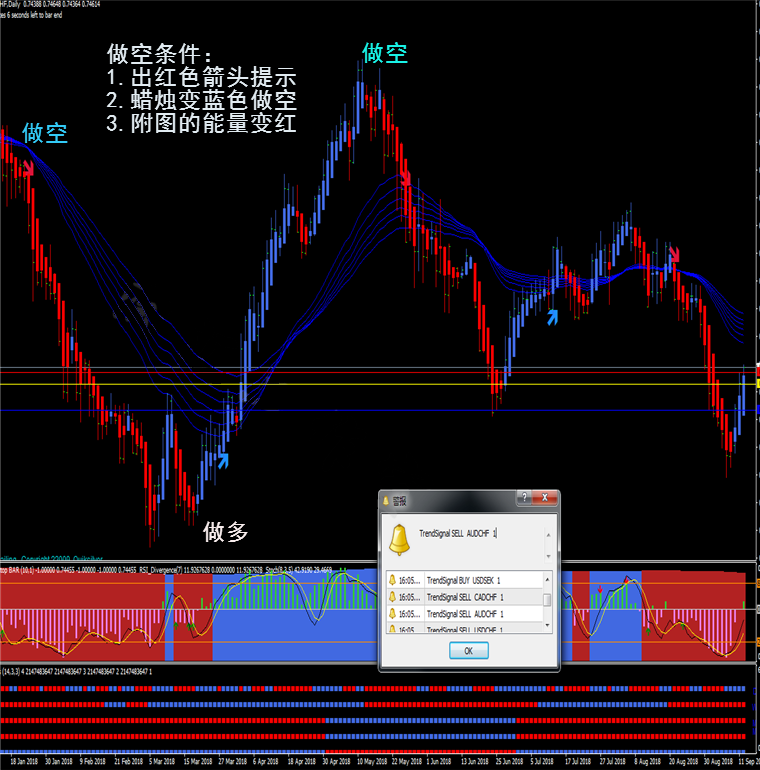Select the TrendSignal SELL AUDCHF list row
Viewport: 760px width, 770px height.
pyautogui.click(x=464, y=614)
